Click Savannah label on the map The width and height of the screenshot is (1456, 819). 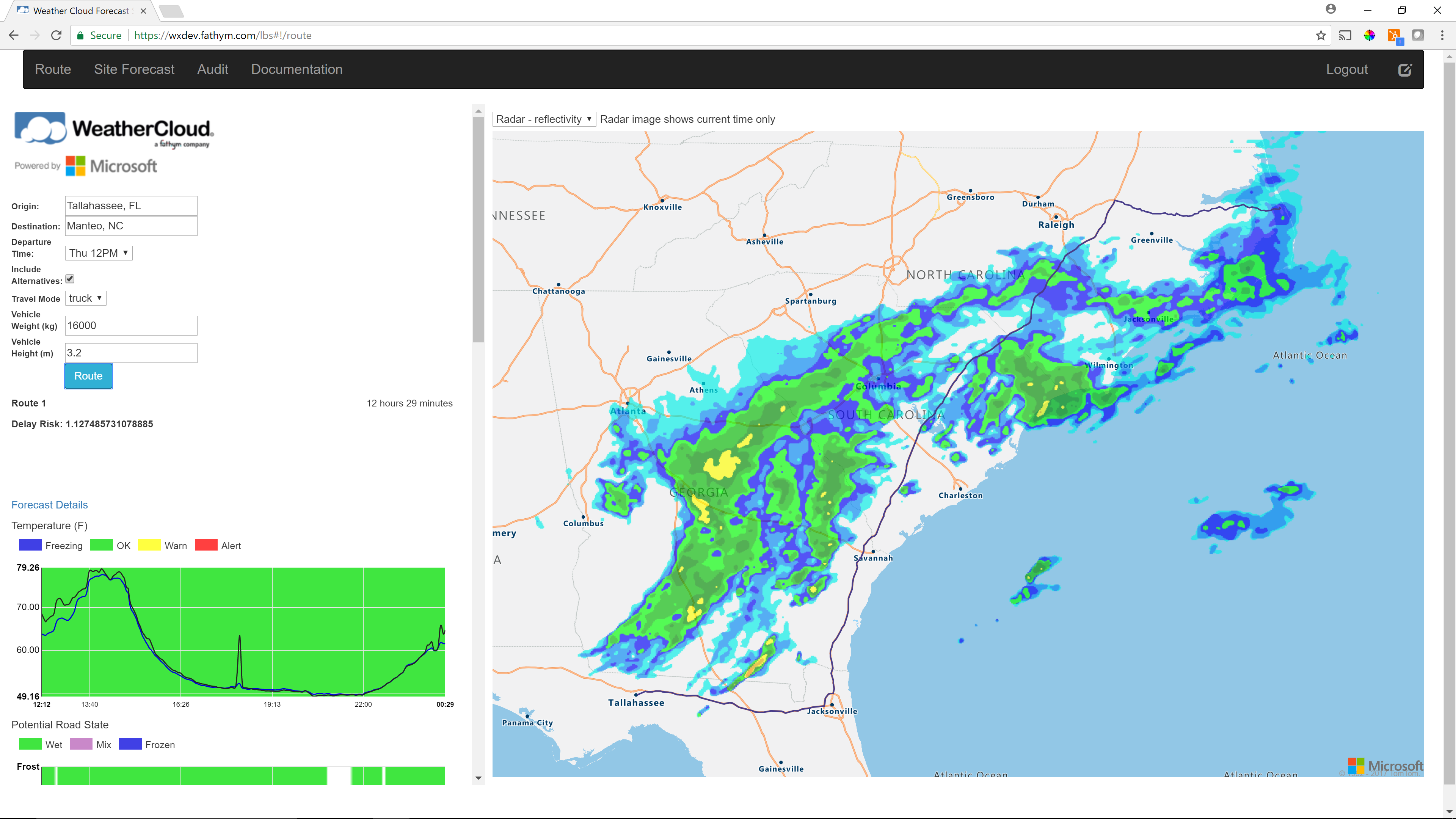[x=873, y=558]
